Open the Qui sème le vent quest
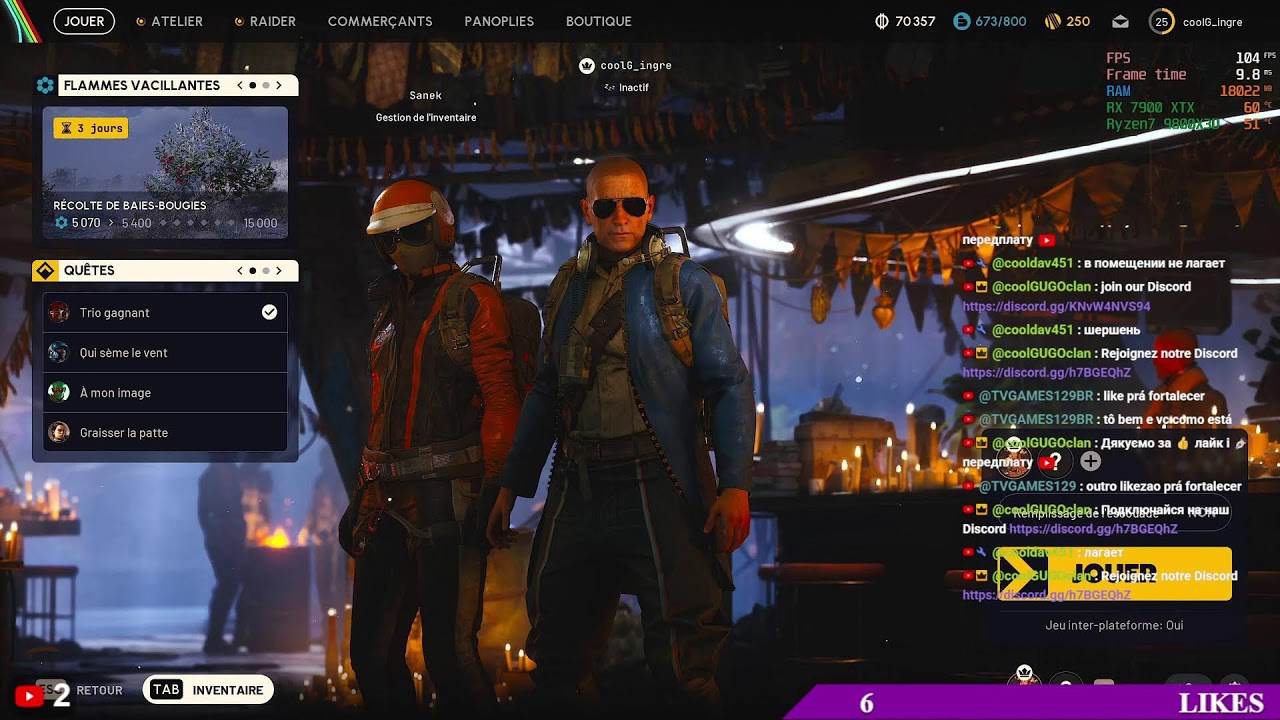This screenshot has width=1280, height=720. 165,353
